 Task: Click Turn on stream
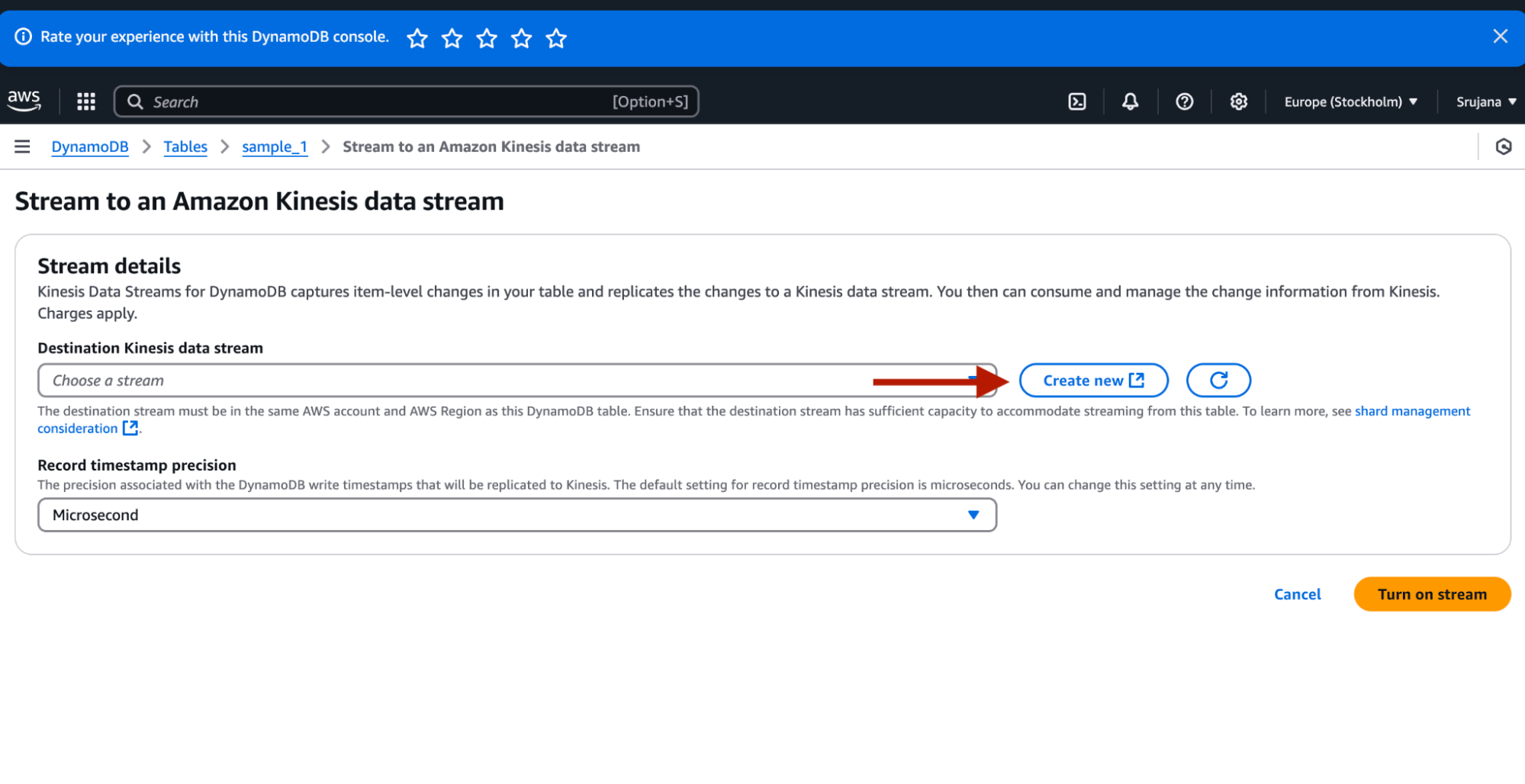[x=1432, y=594]
